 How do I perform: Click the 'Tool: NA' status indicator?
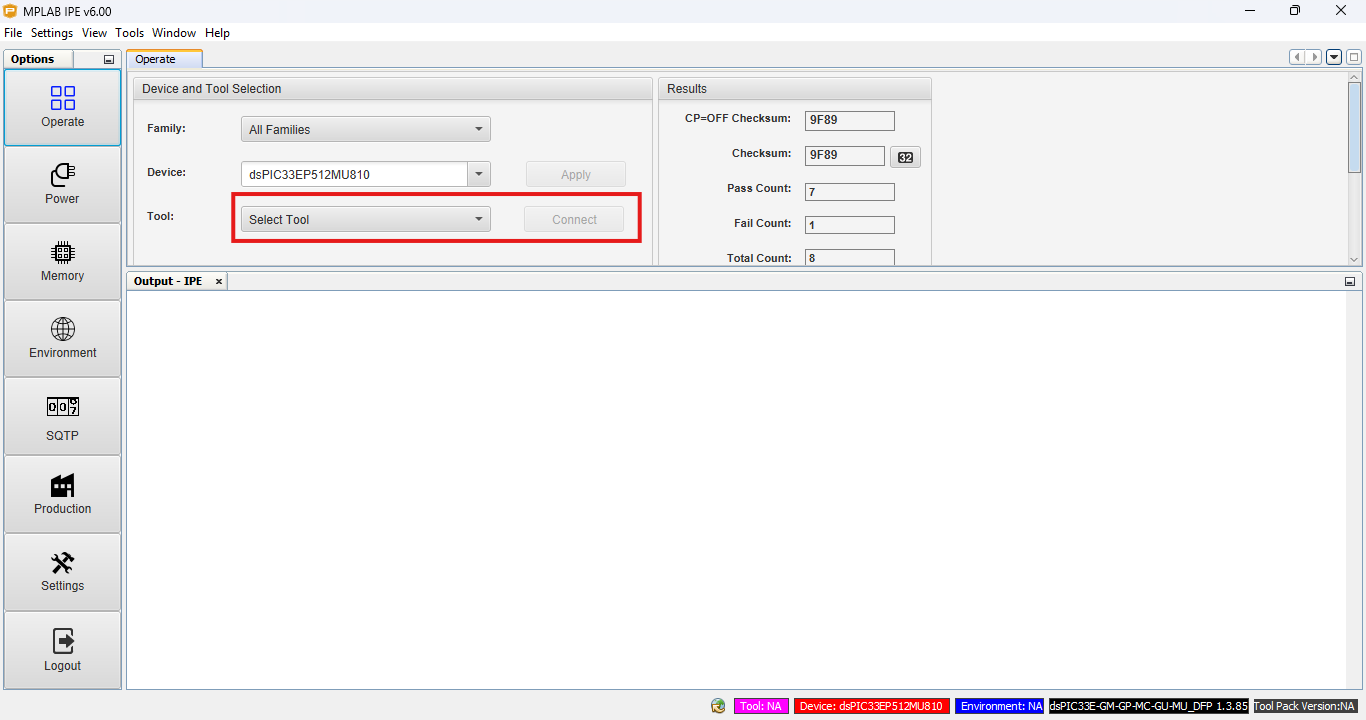click(761, 706)
